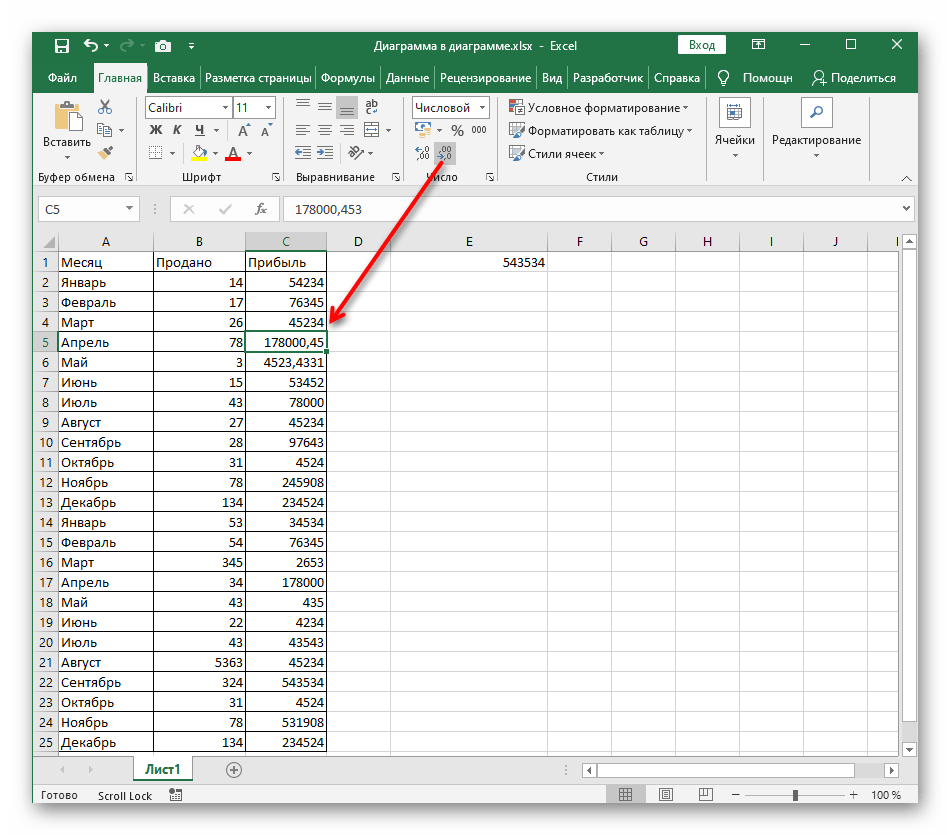Click the Вставить paste icon

click(x=68, y=116)
